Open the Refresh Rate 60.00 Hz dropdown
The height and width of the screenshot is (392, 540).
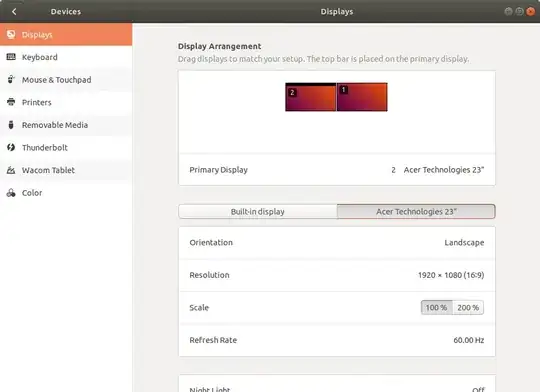[337, 340]
